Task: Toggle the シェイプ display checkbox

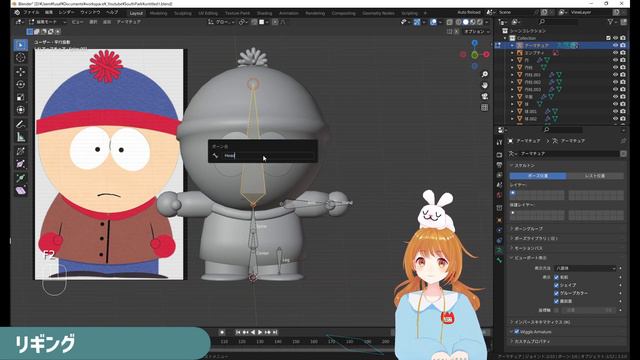Action: point(556,285)
